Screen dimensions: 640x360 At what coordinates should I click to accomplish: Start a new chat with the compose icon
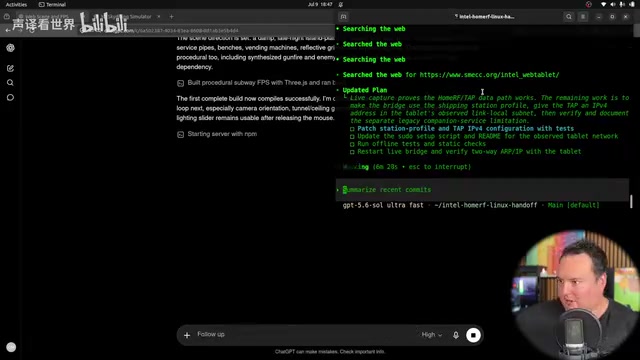click(x=10, y=68)
